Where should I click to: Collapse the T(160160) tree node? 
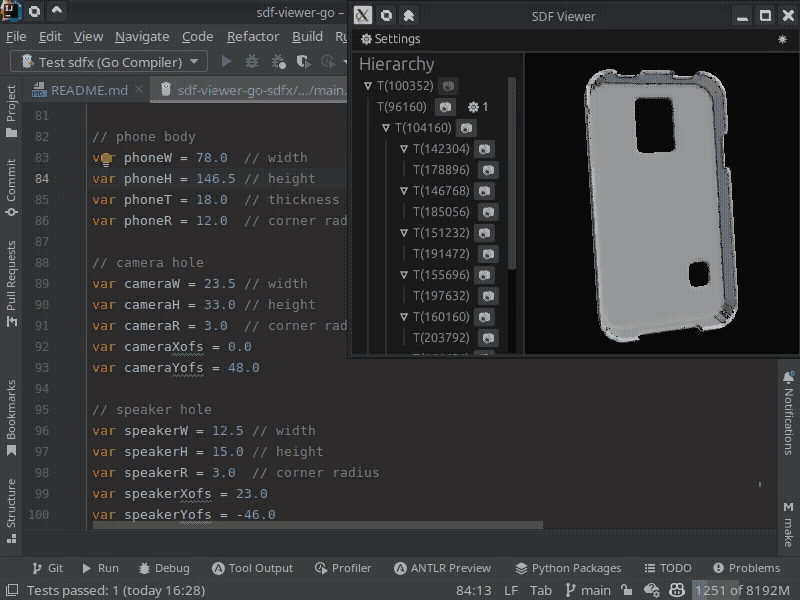coord(404,317)
